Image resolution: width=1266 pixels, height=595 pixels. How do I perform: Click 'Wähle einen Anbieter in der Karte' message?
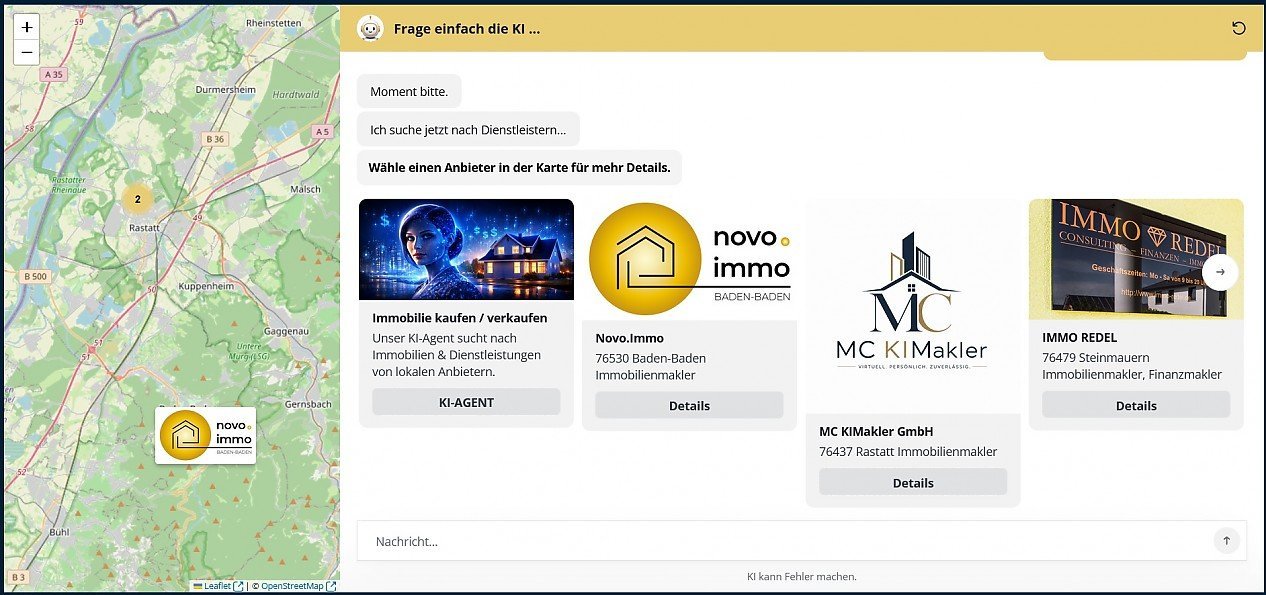click(x=519, y=167)
